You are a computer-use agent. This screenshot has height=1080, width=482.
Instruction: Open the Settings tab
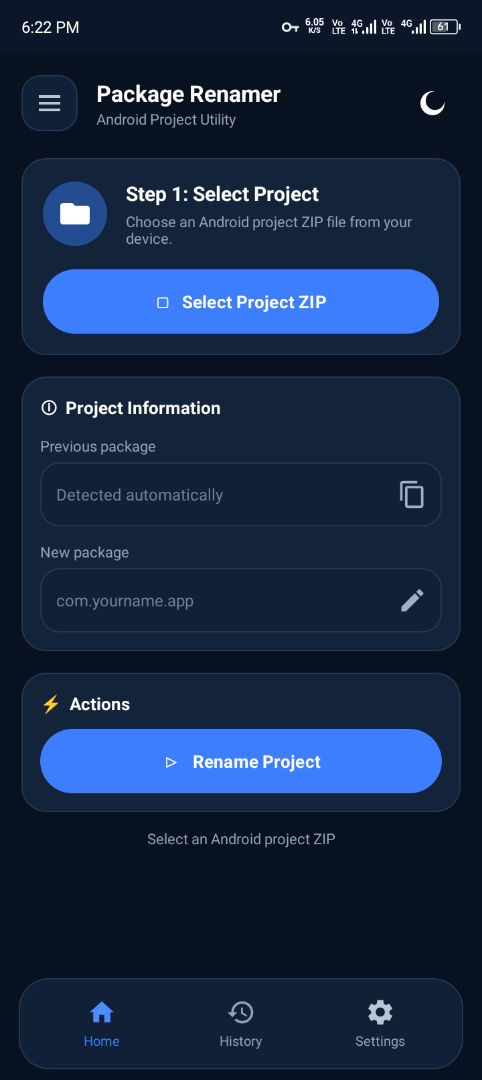pyautogui.click(x=380, y=1024)
